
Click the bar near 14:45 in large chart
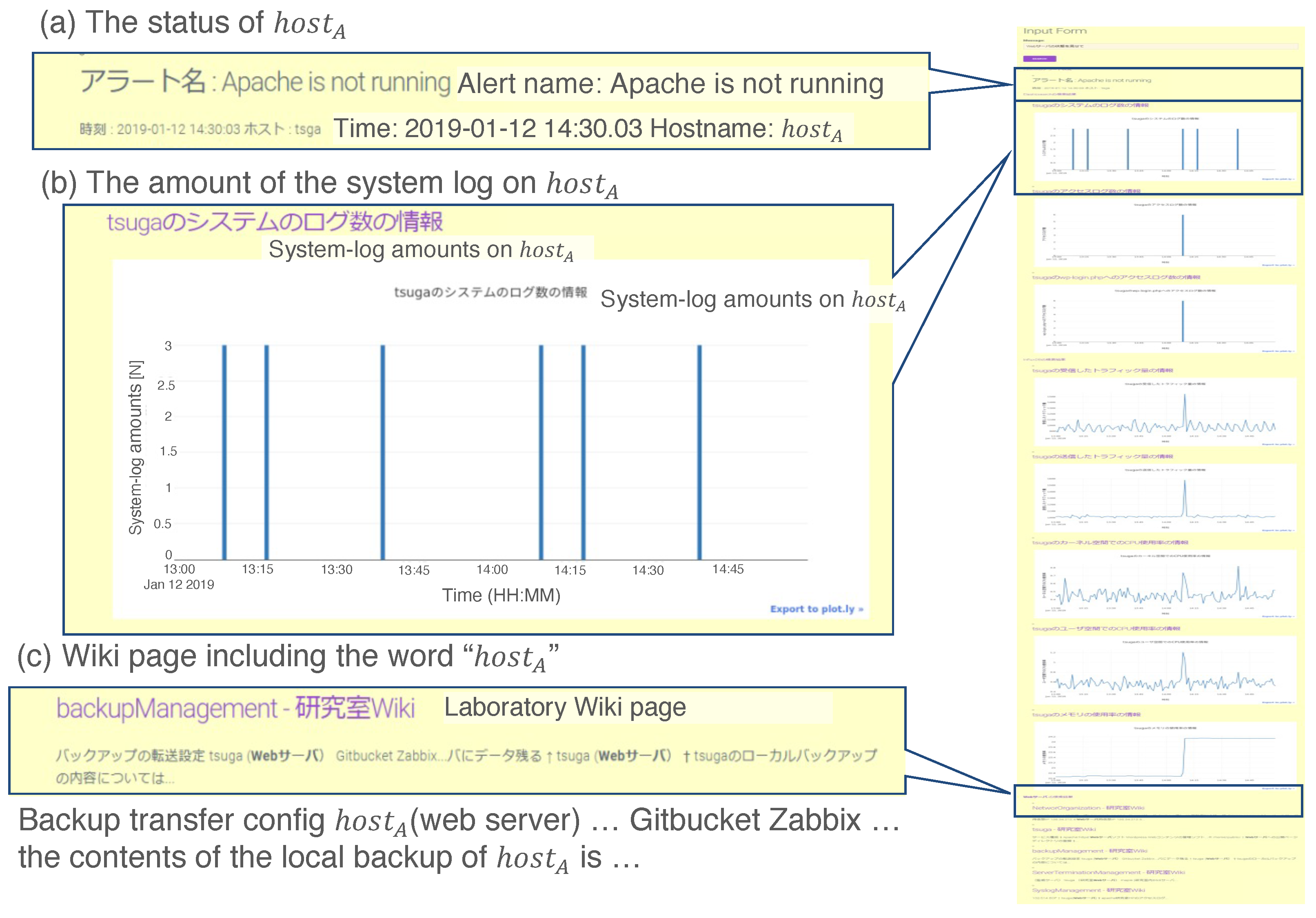(699, 453)
